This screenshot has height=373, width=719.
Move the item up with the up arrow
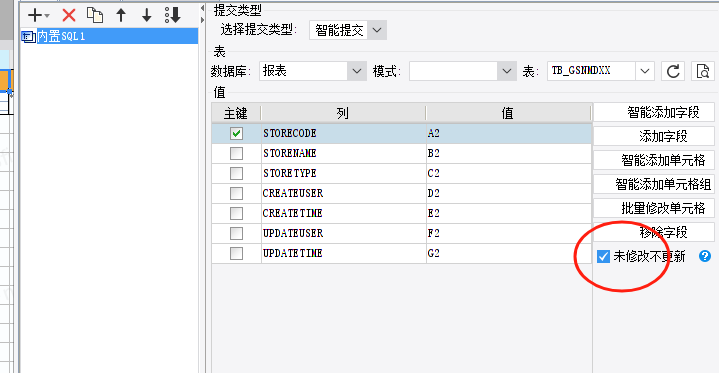[x=121, y=15]
